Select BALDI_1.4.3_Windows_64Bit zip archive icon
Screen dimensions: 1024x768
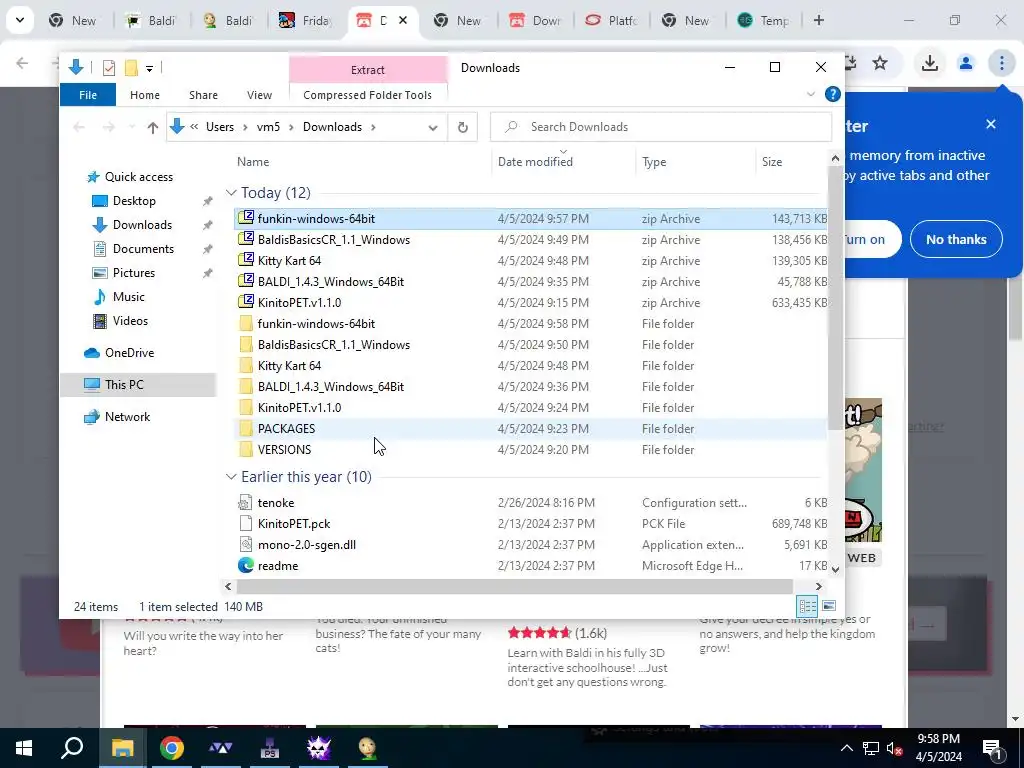(x=246, y=281)
